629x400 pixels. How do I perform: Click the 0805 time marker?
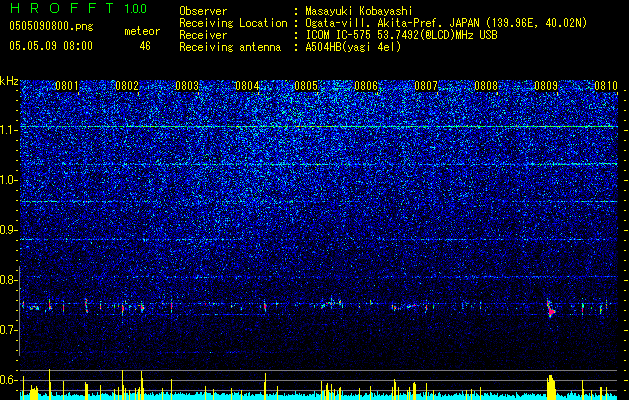click(x=306, y=86)
